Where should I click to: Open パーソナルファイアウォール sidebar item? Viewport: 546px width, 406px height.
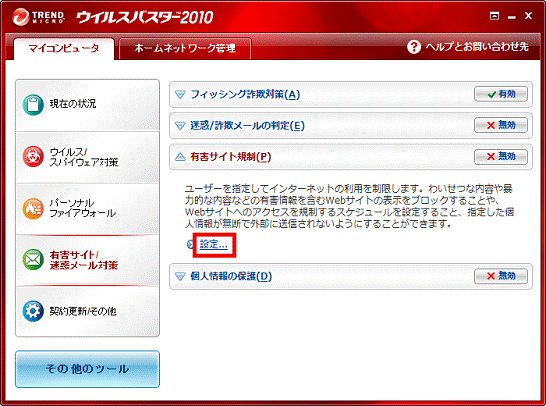click(87, 209)
